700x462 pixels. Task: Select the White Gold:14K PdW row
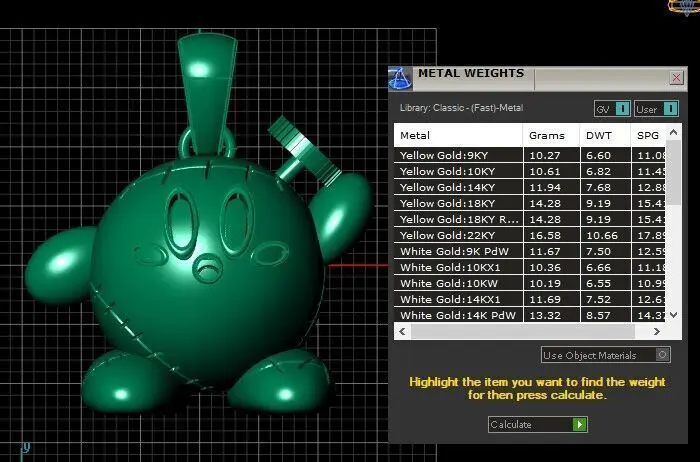(x=530, y=315)
